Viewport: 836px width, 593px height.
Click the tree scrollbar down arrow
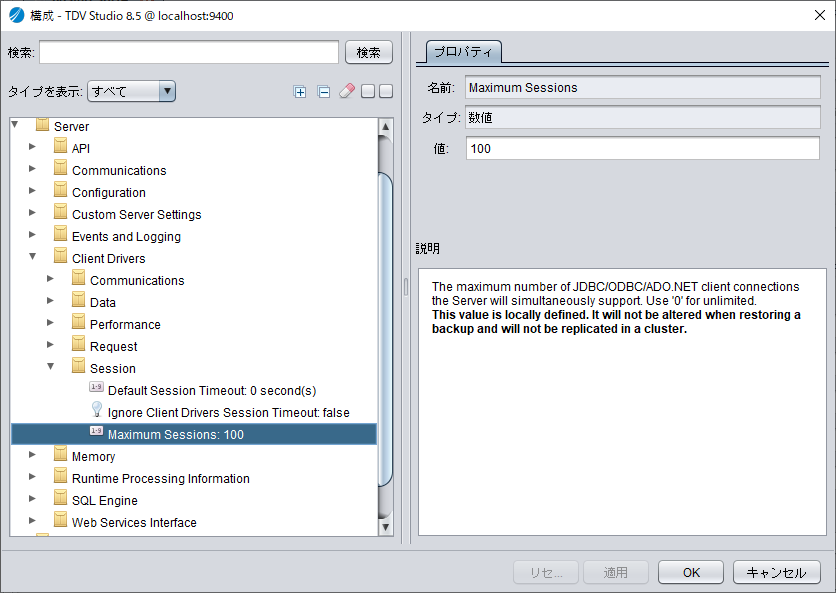(x=385, y=527)
